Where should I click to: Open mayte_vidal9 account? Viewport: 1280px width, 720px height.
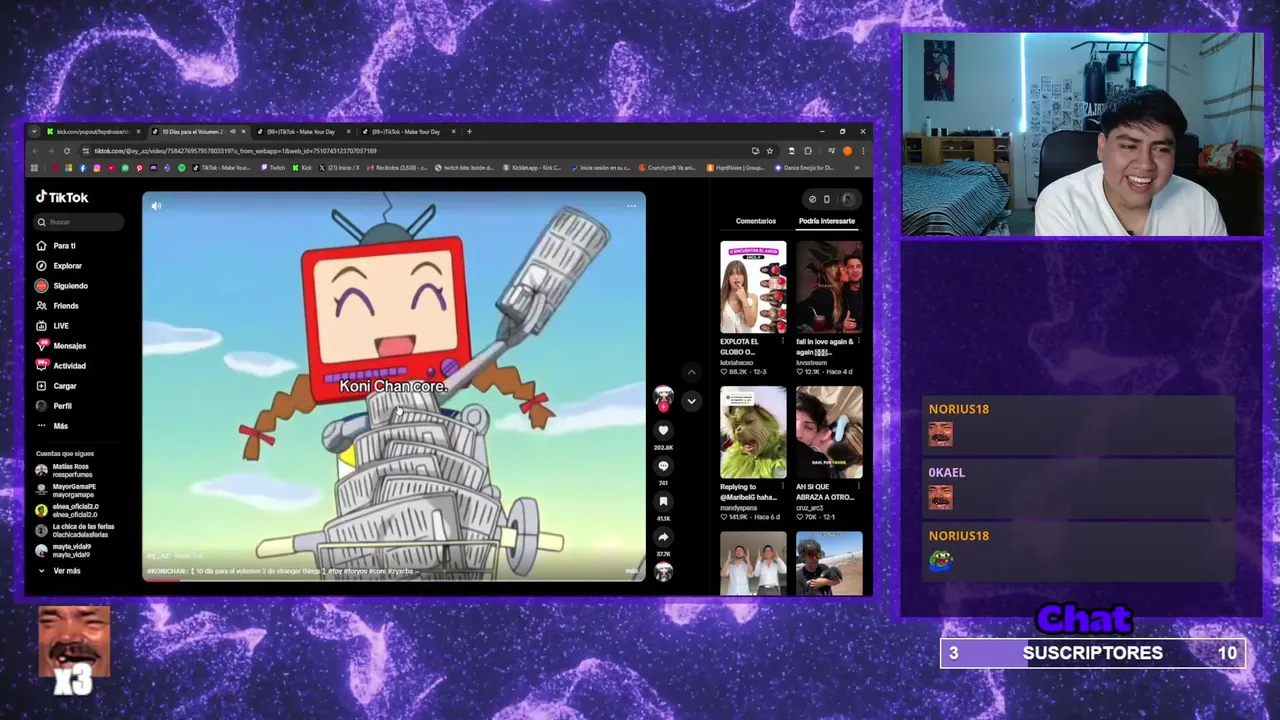pos(63,550)
